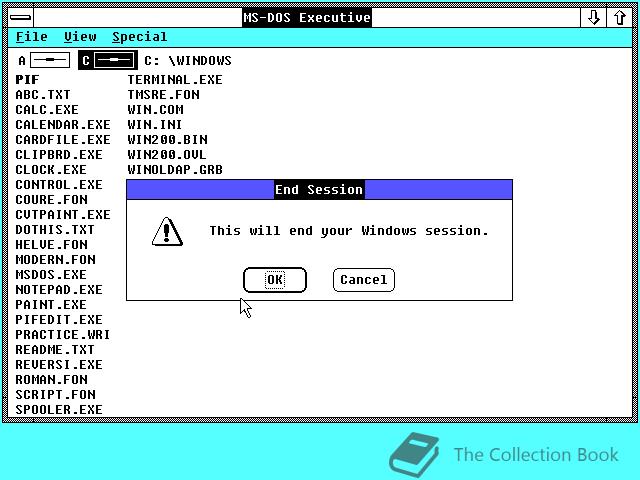Click the minimize down arrow
The height and width of the screenshot is (480, 640).
click(x=593, y=18)
